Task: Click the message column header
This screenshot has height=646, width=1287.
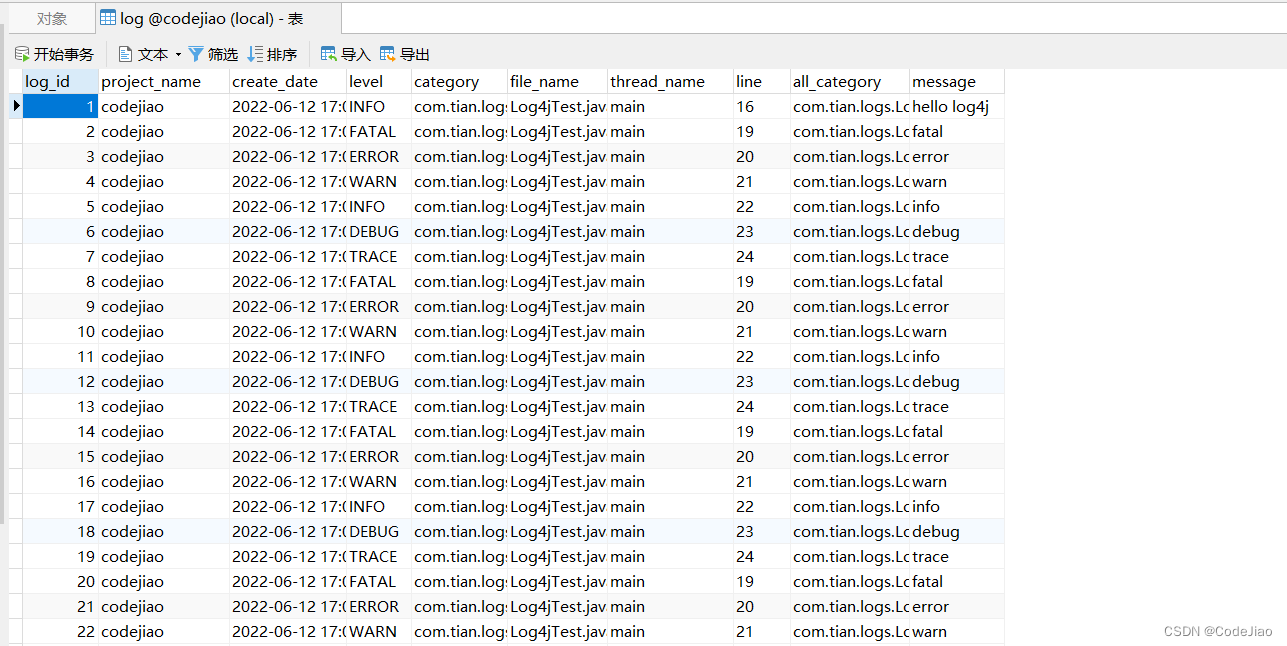Action: pyautogui.click(x=957, y=82)
